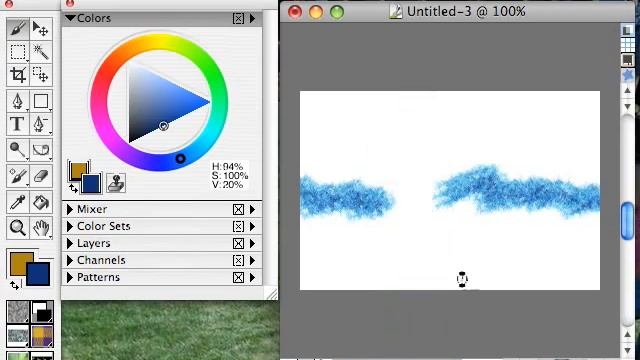Open the Colors palette options menu arrow

(253, 18)
